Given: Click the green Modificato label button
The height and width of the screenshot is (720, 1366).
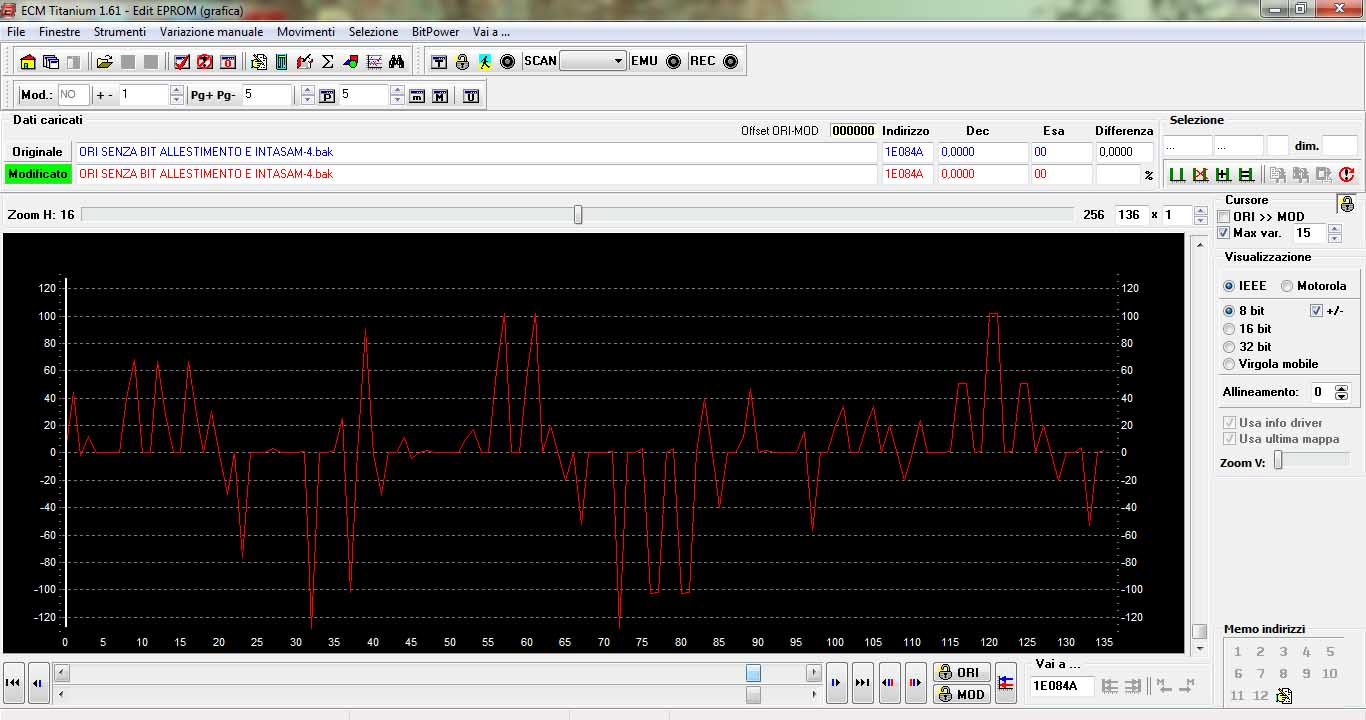Looking at the screenshot, I should [x=38, y=174].
